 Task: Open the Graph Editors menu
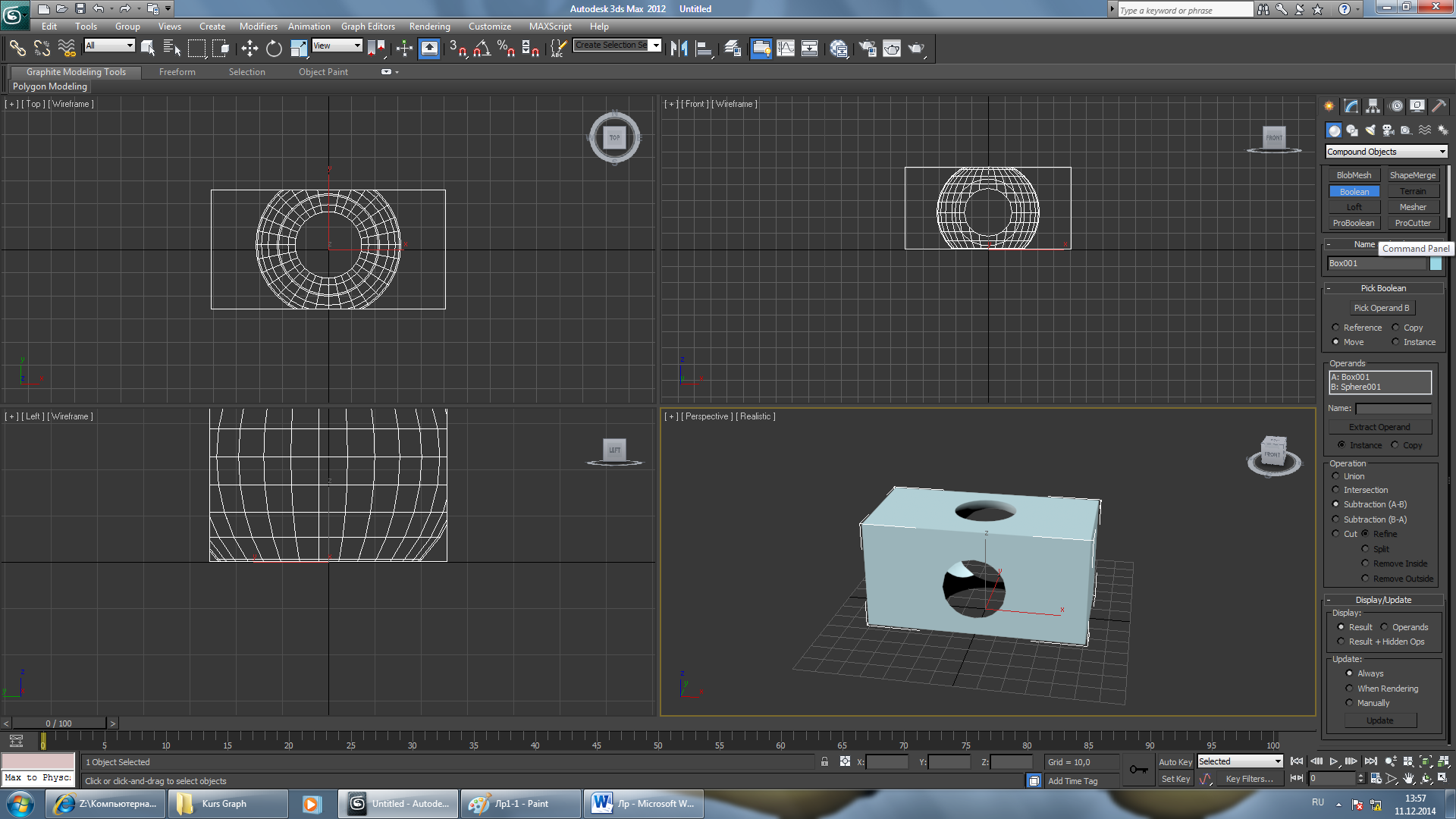[368, 27]
